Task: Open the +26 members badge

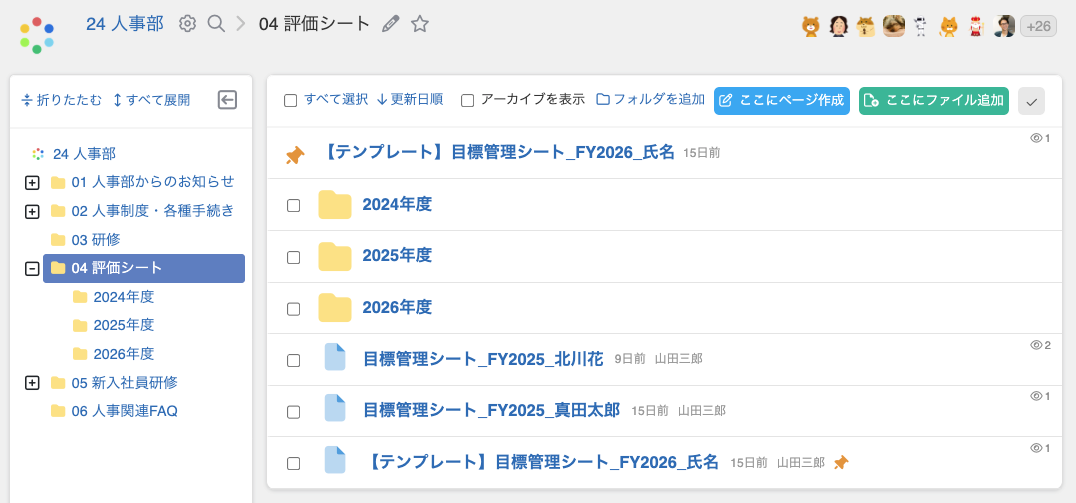Action: [1038, 26]
